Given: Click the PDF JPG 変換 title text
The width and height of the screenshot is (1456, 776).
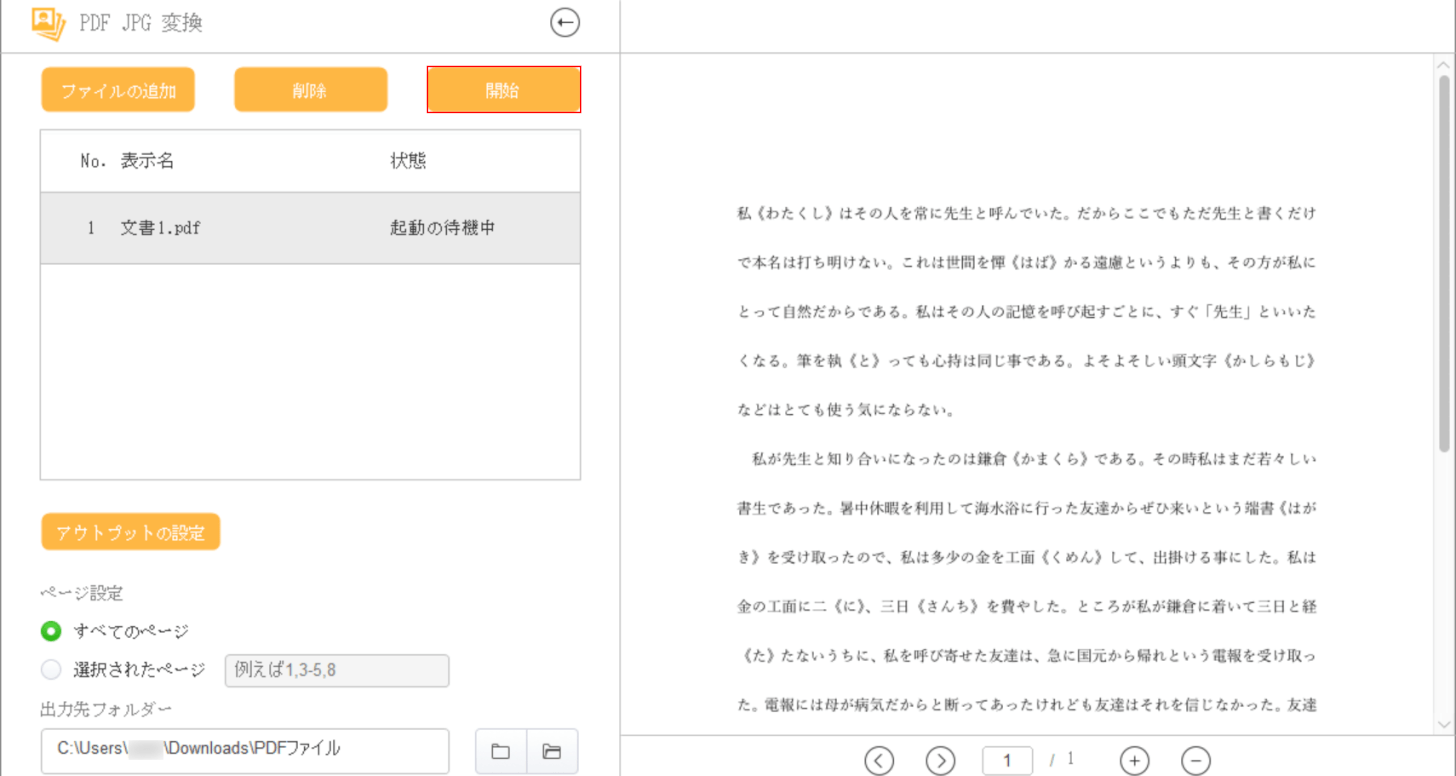Looking at the screenshot, I should [x=139, y=22].
